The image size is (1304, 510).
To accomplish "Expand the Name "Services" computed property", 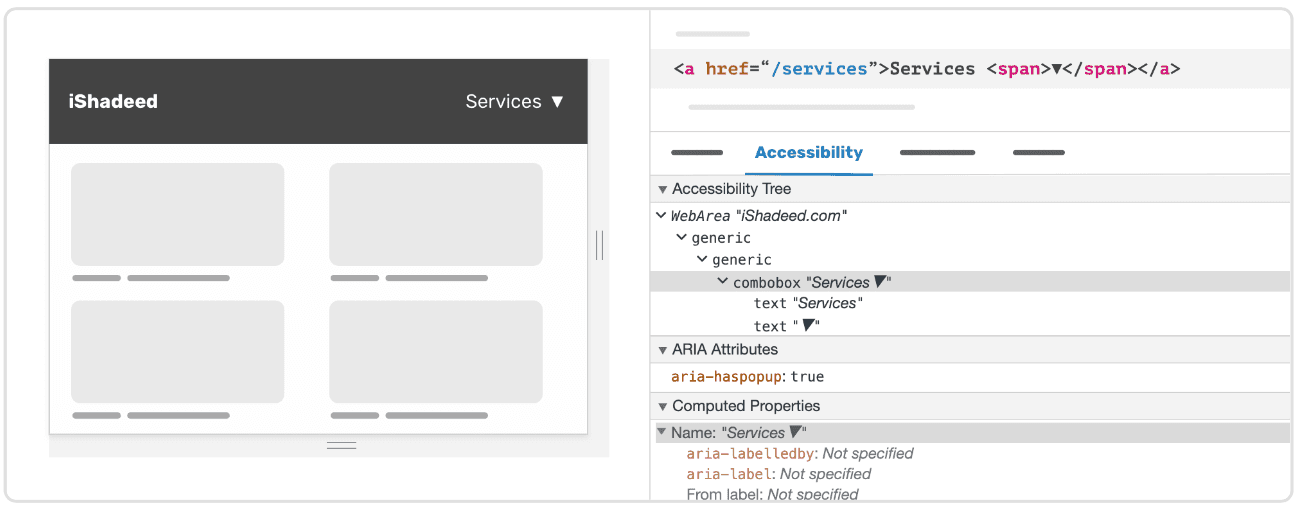I will [662, 433].
